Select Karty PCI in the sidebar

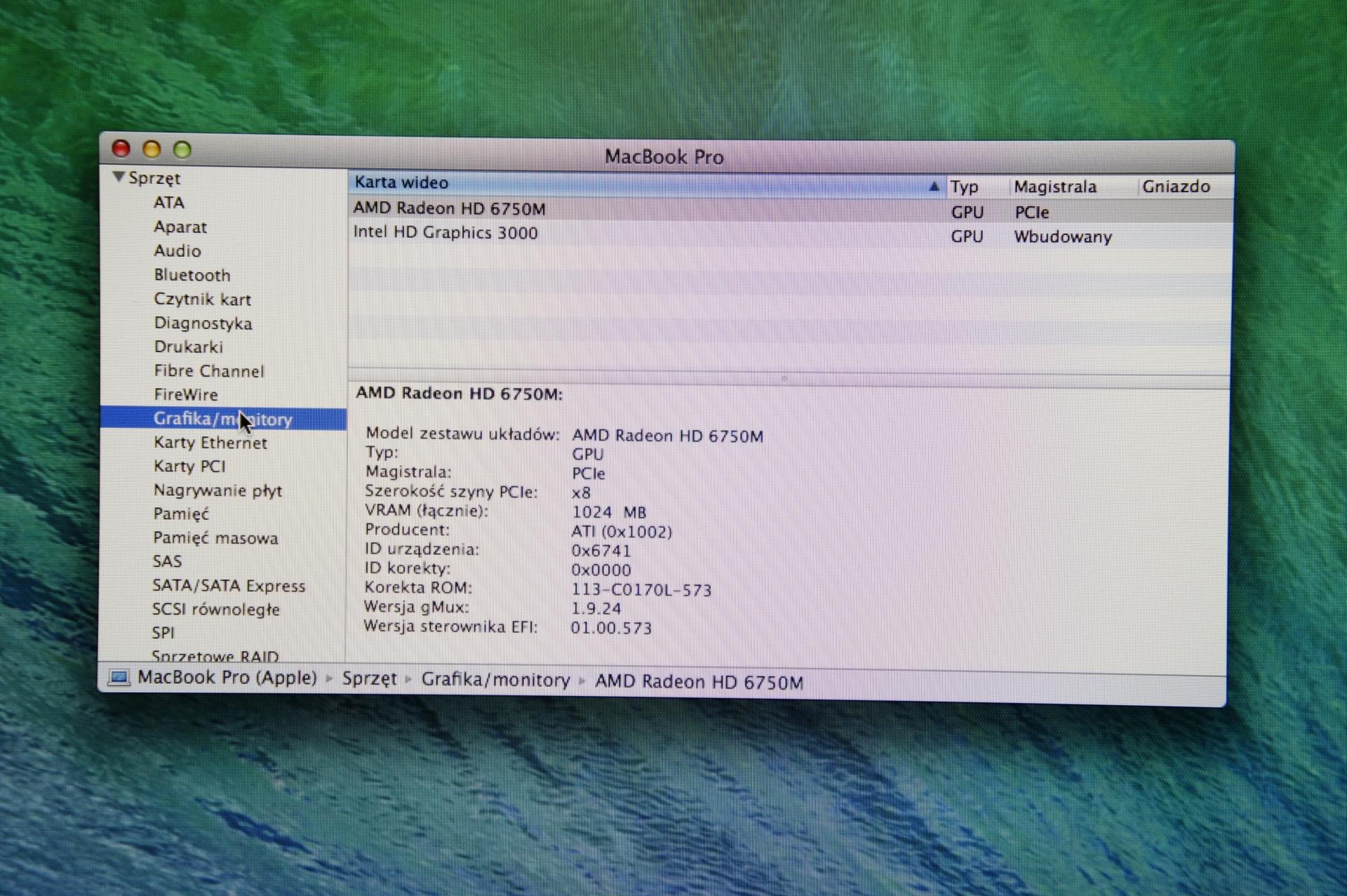pos(189,467)
